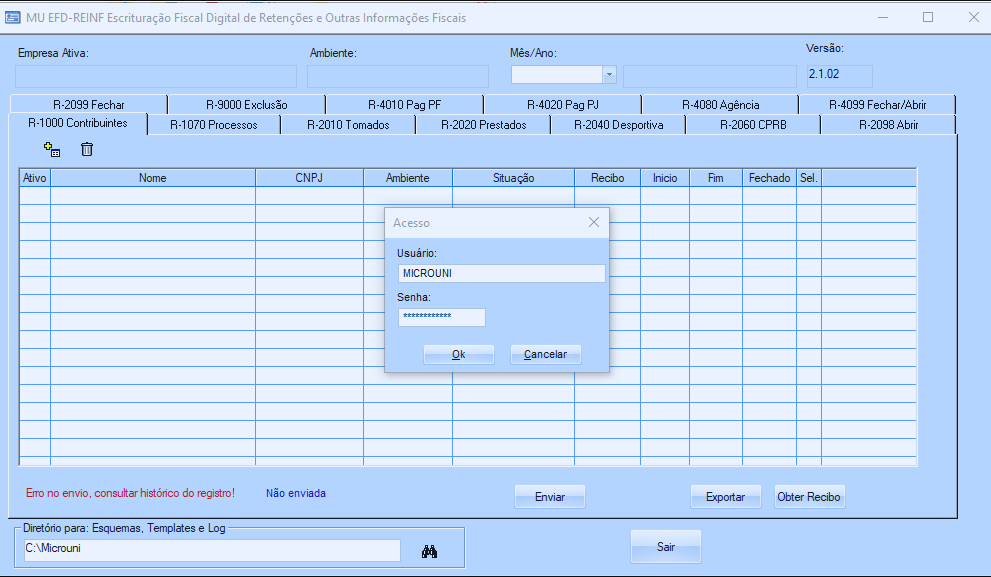Click Cancelar in the login dialog

[x=545, y=354]
